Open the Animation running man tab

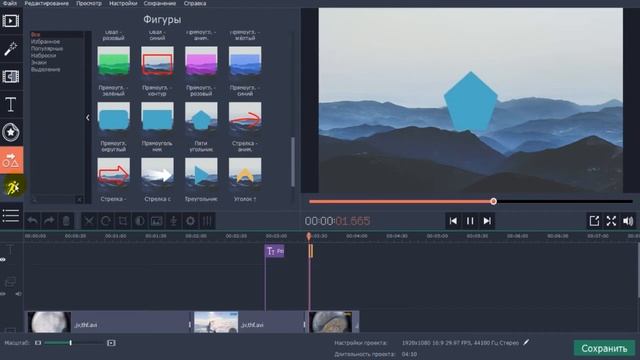[12, 187]
